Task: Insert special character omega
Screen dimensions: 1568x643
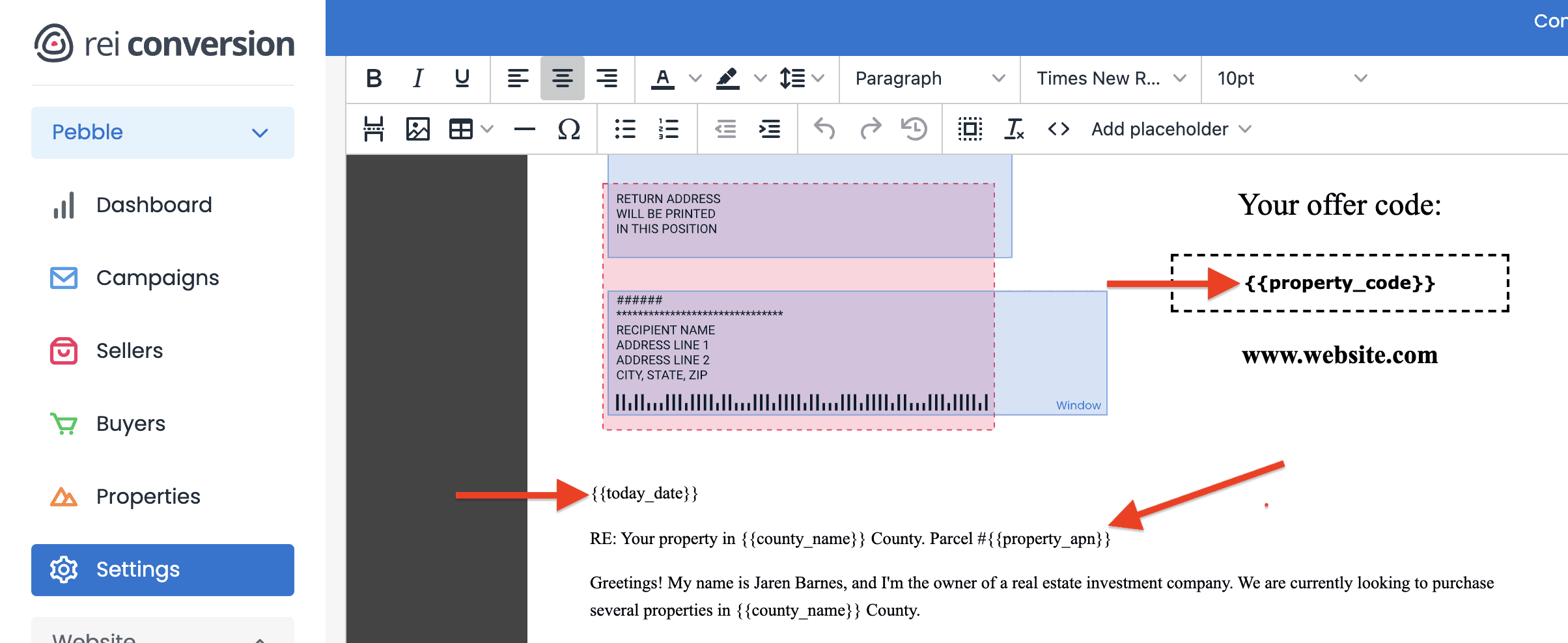Action: click(x=569, y=129)
